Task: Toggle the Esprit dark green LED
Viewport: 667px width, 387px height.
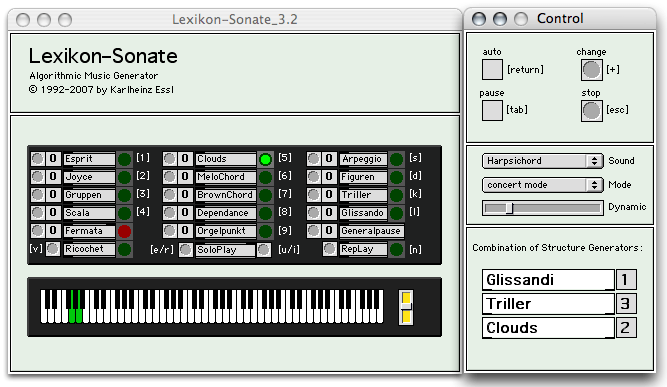Action: 125,159
